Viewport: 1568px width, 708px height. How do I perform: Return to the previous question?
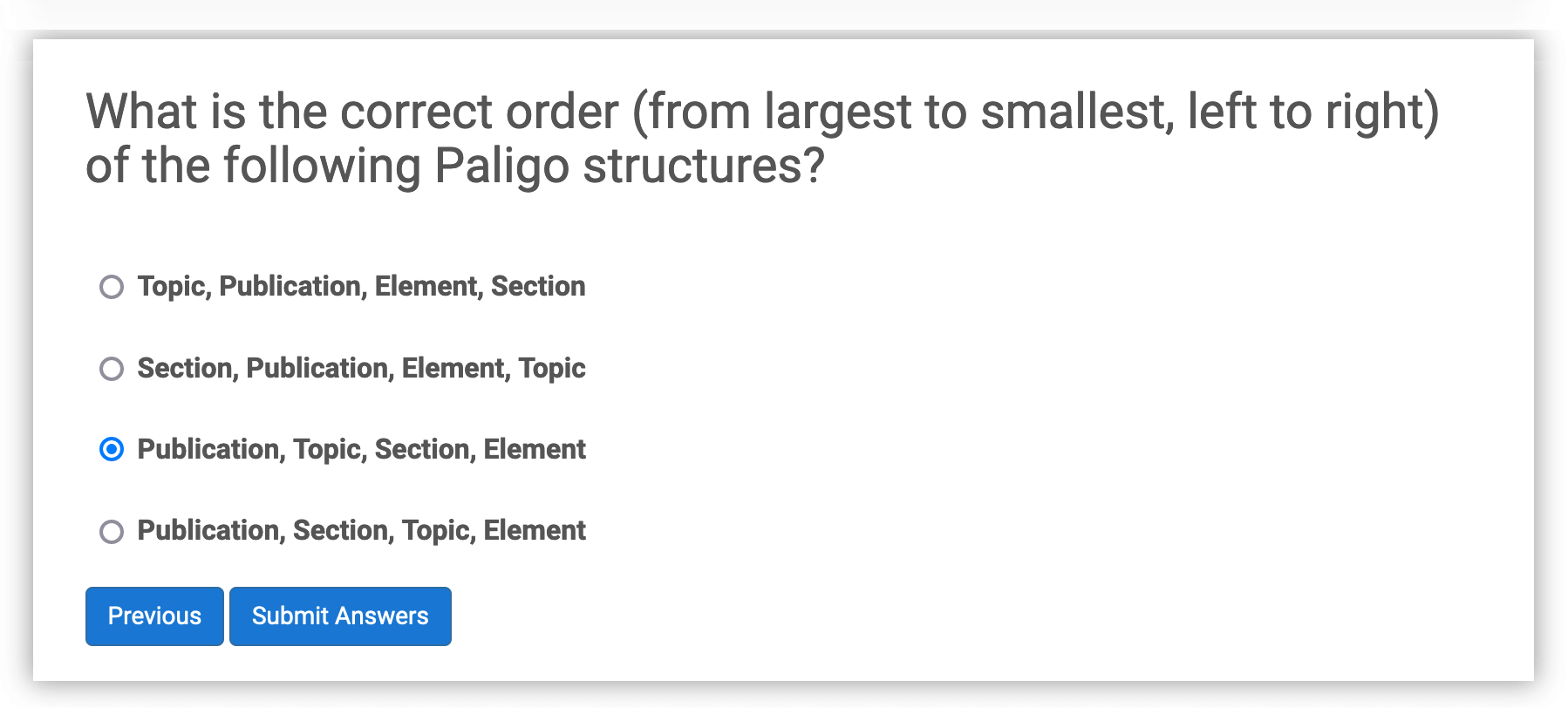point(153,616)
